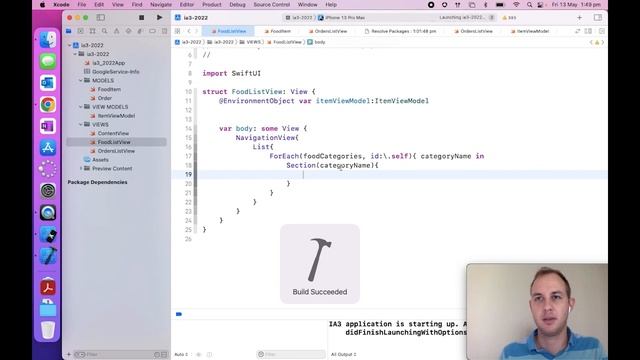Open the VIEWS jump bar segment

click(x=250, y=42)
